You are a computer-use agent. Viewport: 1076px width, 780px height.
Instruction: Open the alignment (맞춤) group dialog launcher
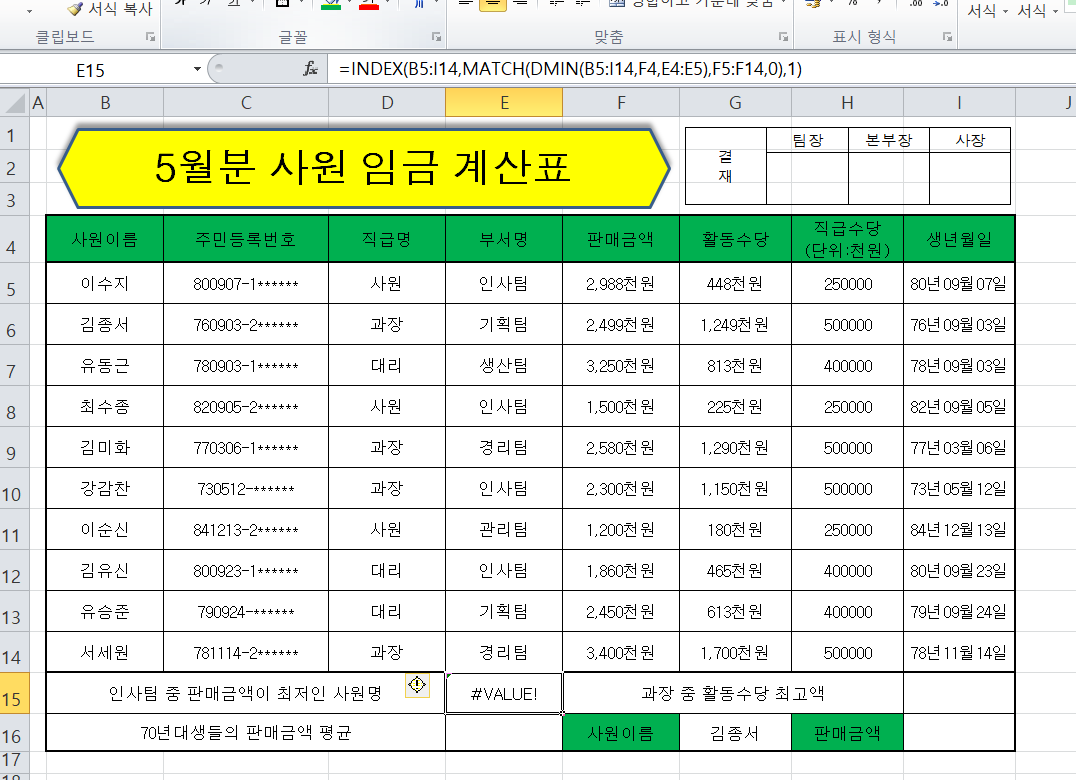(782, 37)
